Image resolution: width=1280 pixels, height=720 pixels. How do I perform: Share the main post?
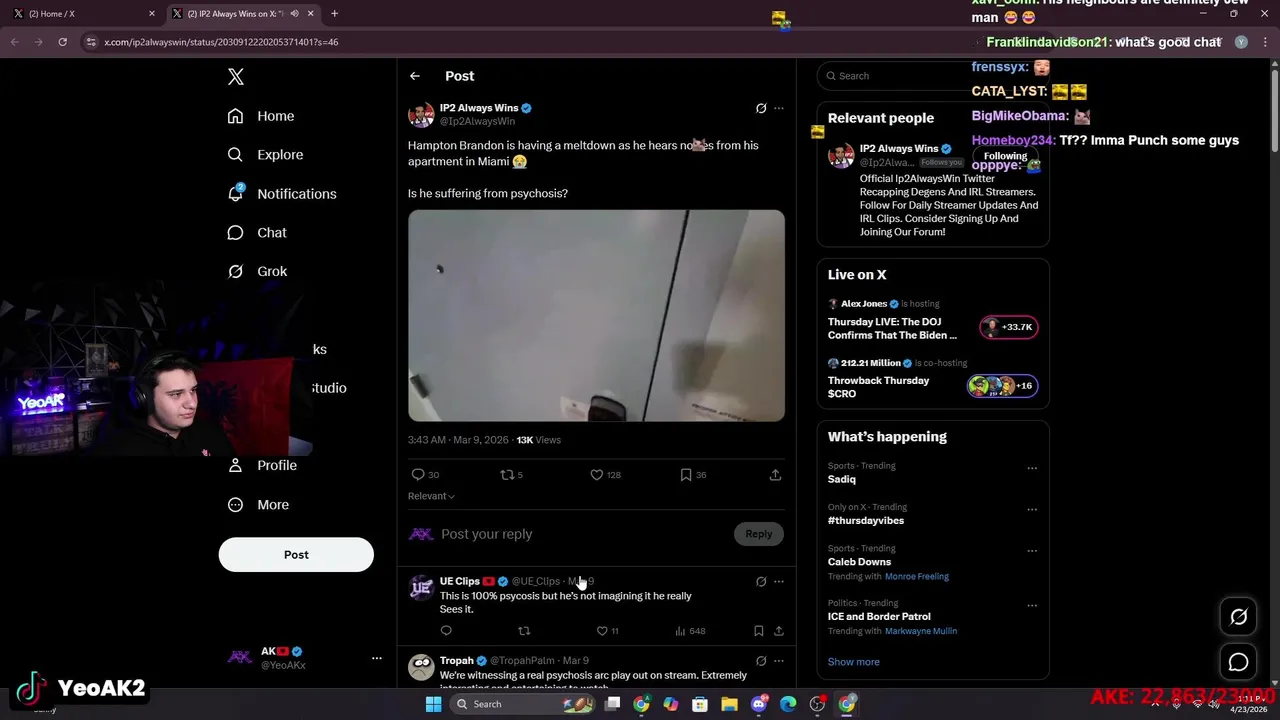tap(775, 475)
